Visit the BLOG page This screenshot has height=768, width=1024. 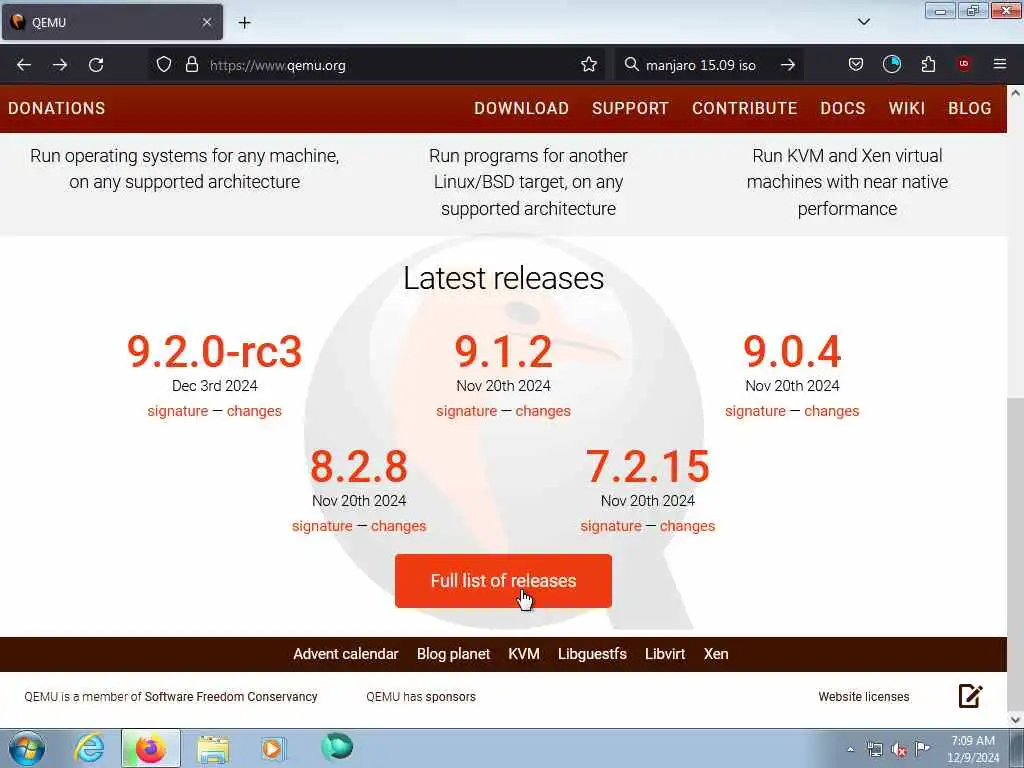970,108
